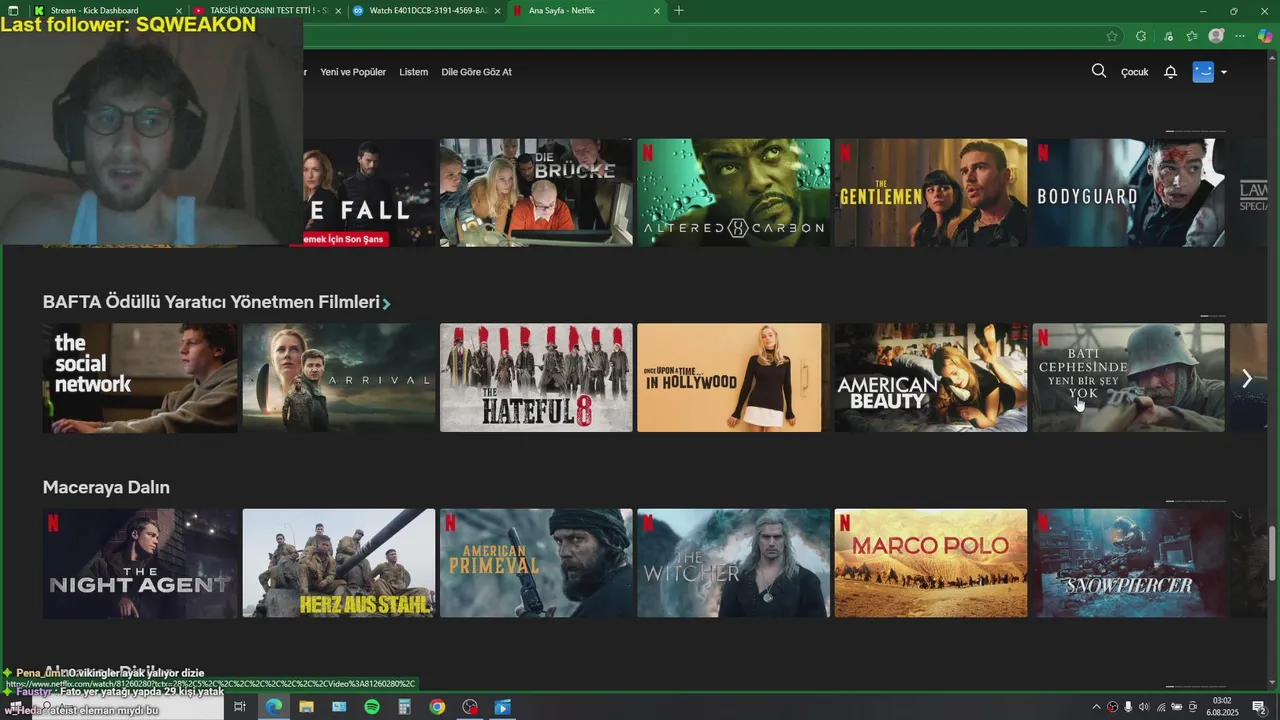Image resolution: width=1280 pixels, height=720 pixels.
Task: Open Task View in taskbar
Action: (x=240, y=707)
